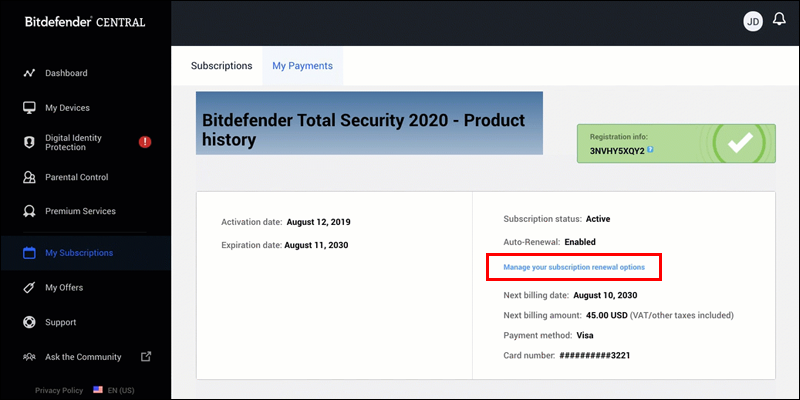Click the My Devices monitor icon
Image resolution: width=800 pixels, height=400 pixels.
pos(29,107)
